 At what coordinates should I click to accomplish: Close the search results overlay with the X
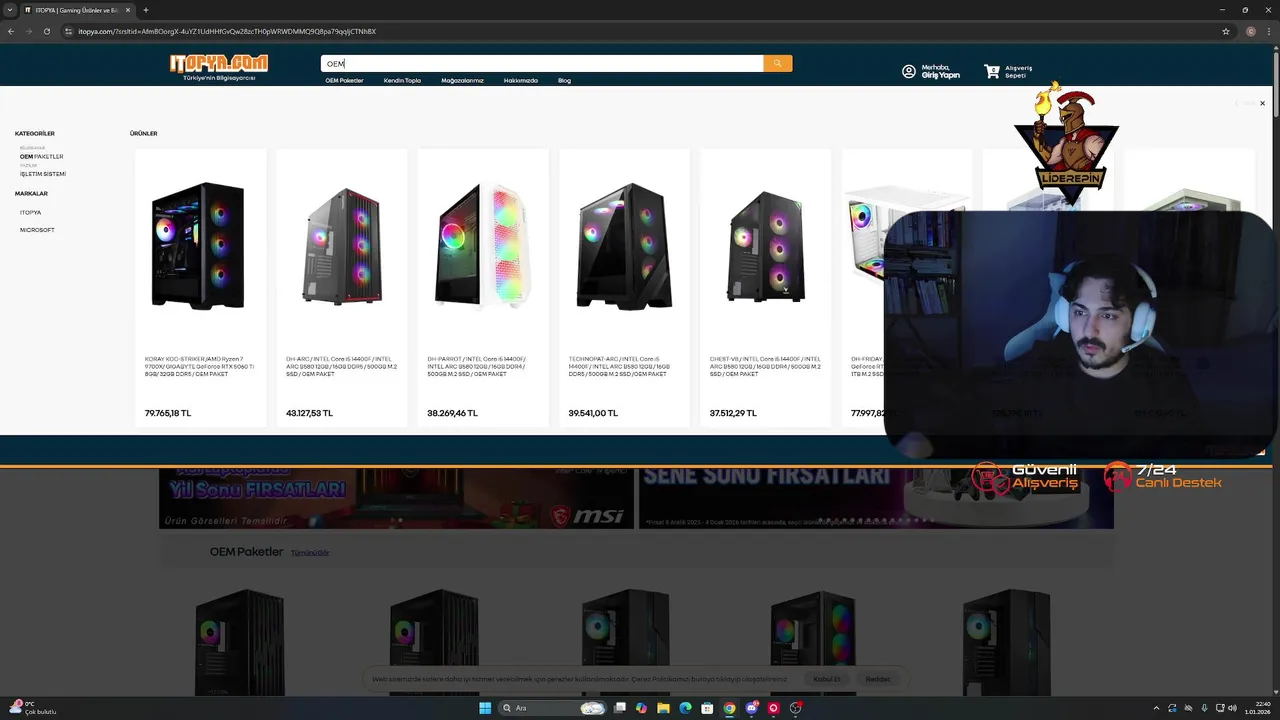click(x=1262, y=103)
